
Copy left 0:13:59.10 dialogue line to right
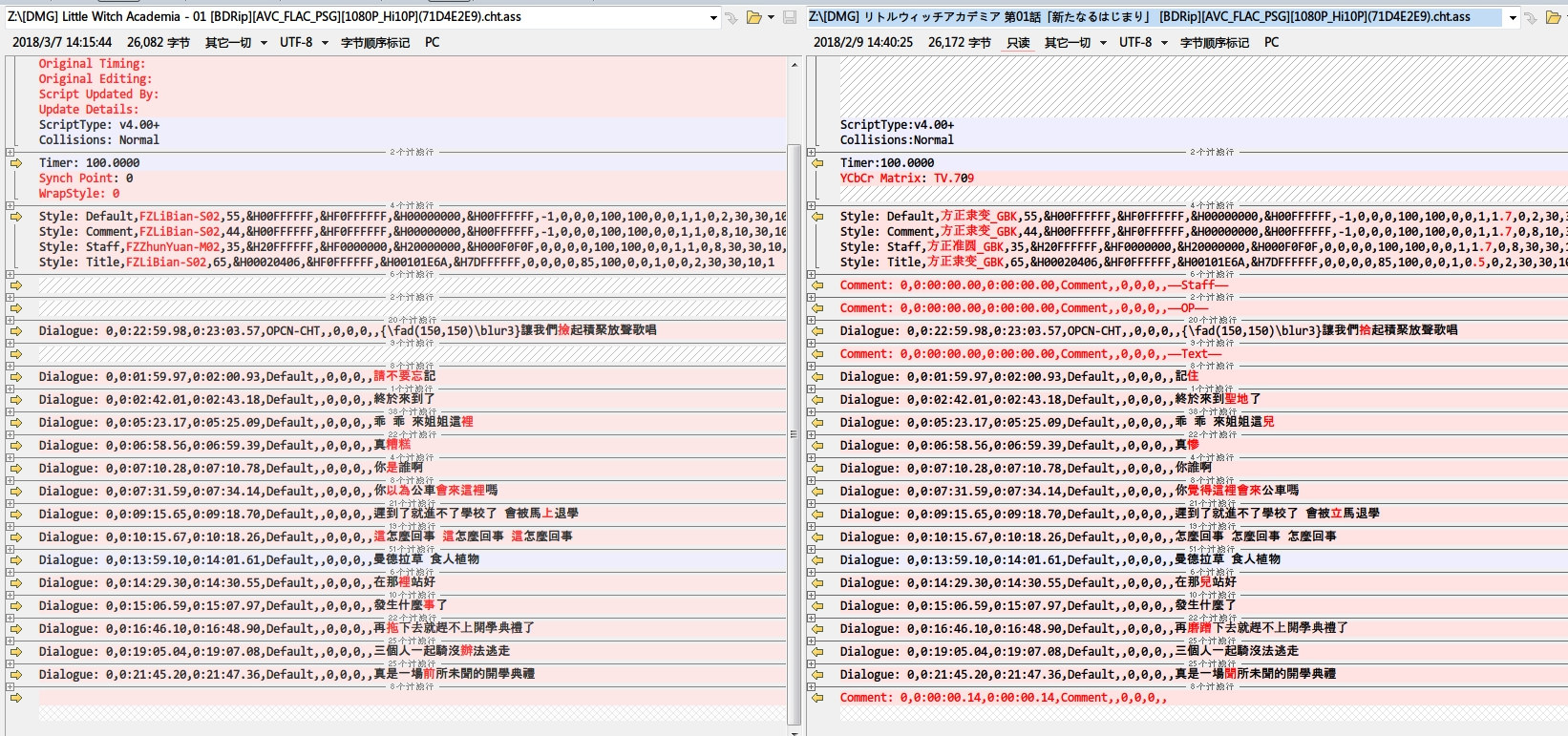(x=16, y=560)
